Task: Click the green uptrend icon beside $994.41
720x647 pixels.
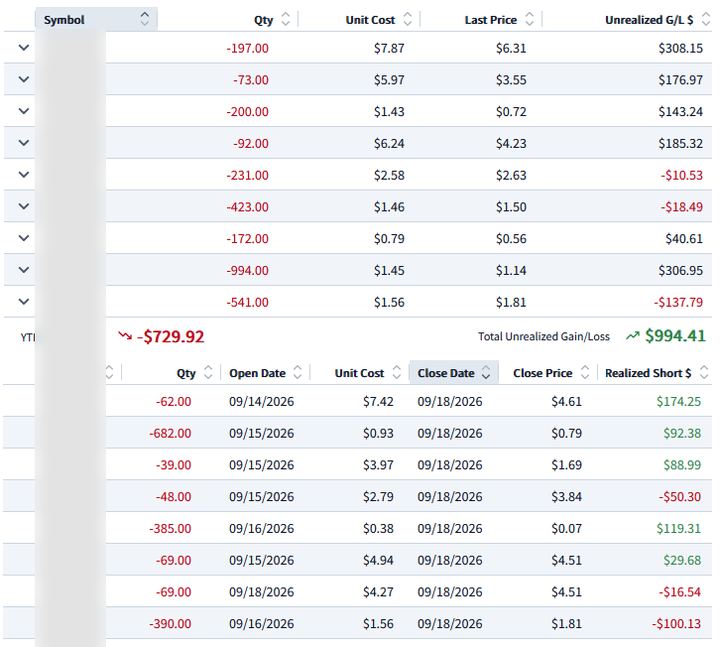Action: click(632, 336)
